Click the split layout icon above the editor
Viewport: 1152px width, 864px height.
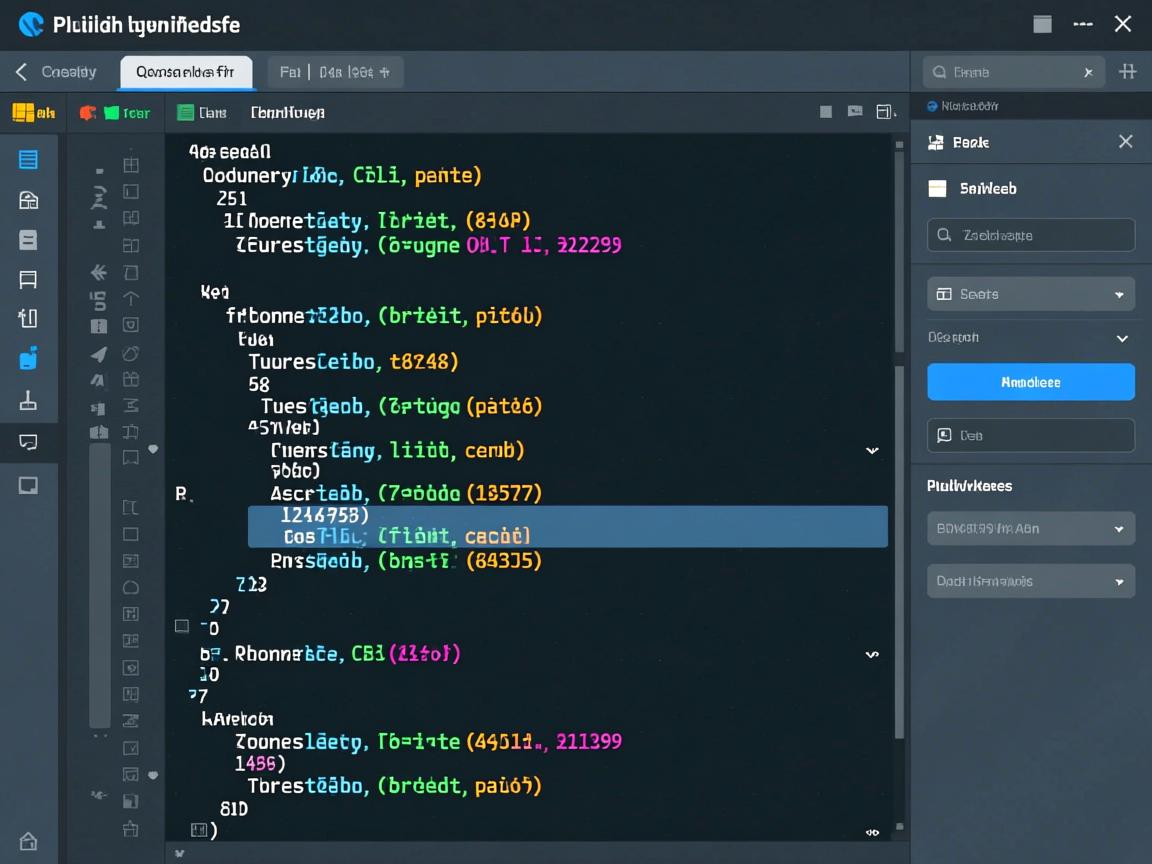click(885, 112)
